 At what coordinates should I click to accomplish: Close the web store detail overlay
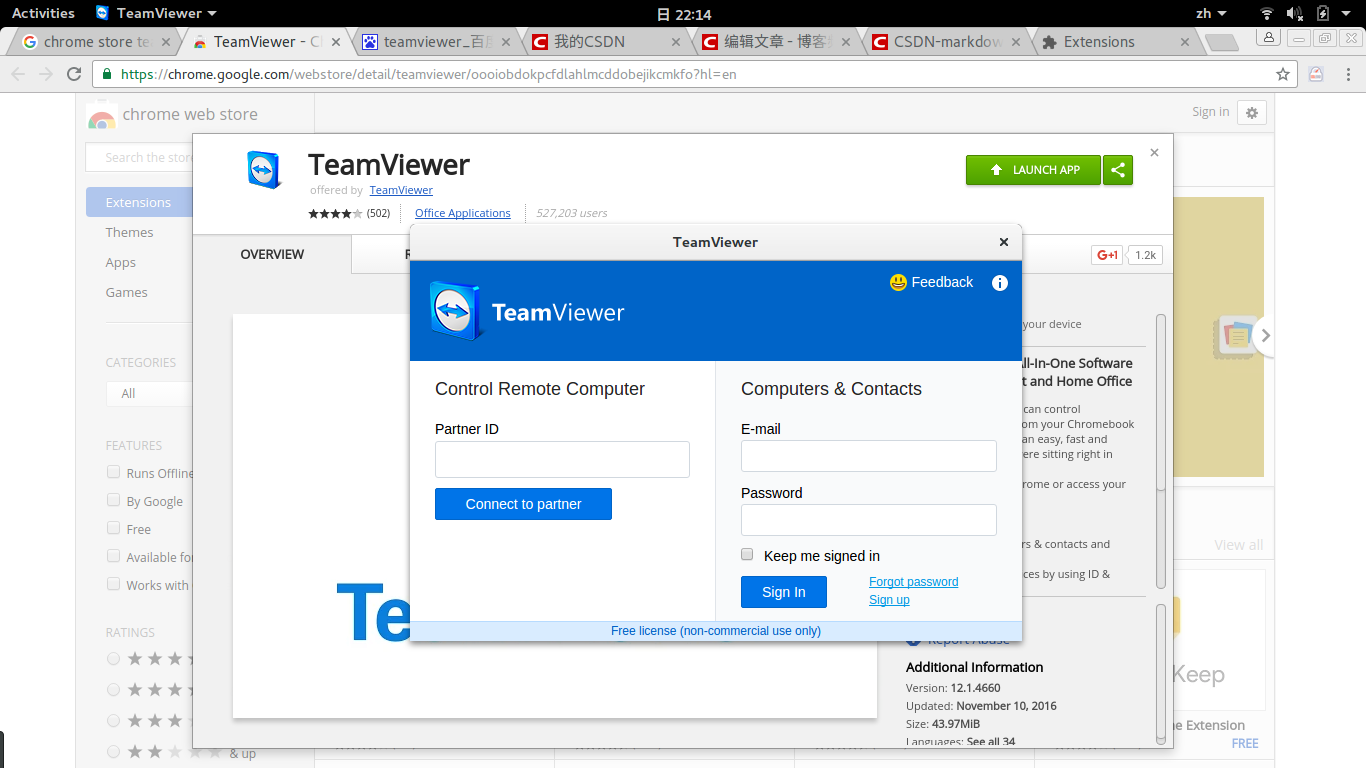tap(1154, 153)
